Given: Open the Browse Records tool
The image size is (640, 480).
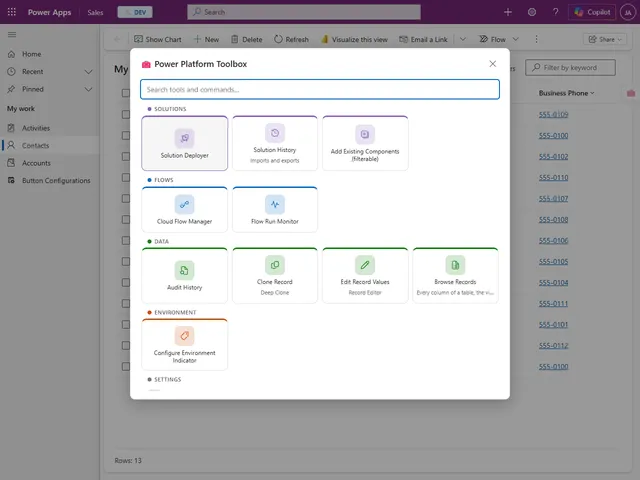Looking at the screenshot, I should 455,276.
